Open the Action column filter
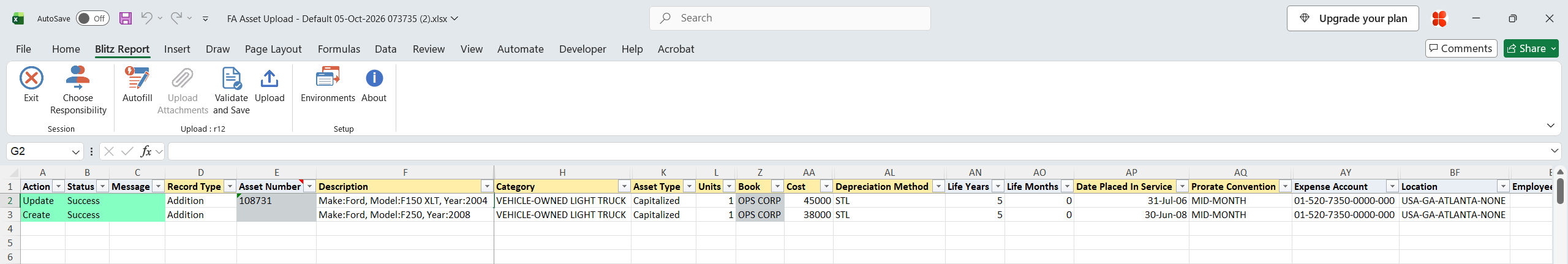Viewport: 1568px width, 264px height. [59, 186]
